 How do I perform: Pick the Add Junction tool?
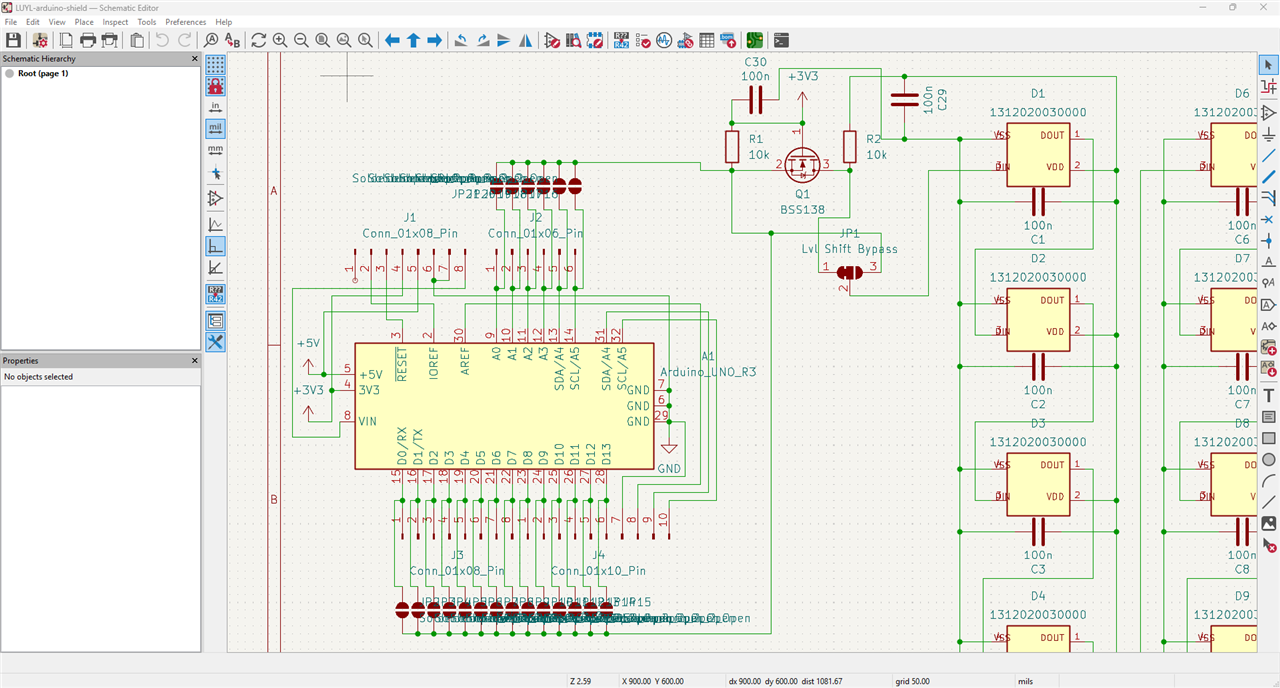pyautogui.click(x=1268, y=240)
